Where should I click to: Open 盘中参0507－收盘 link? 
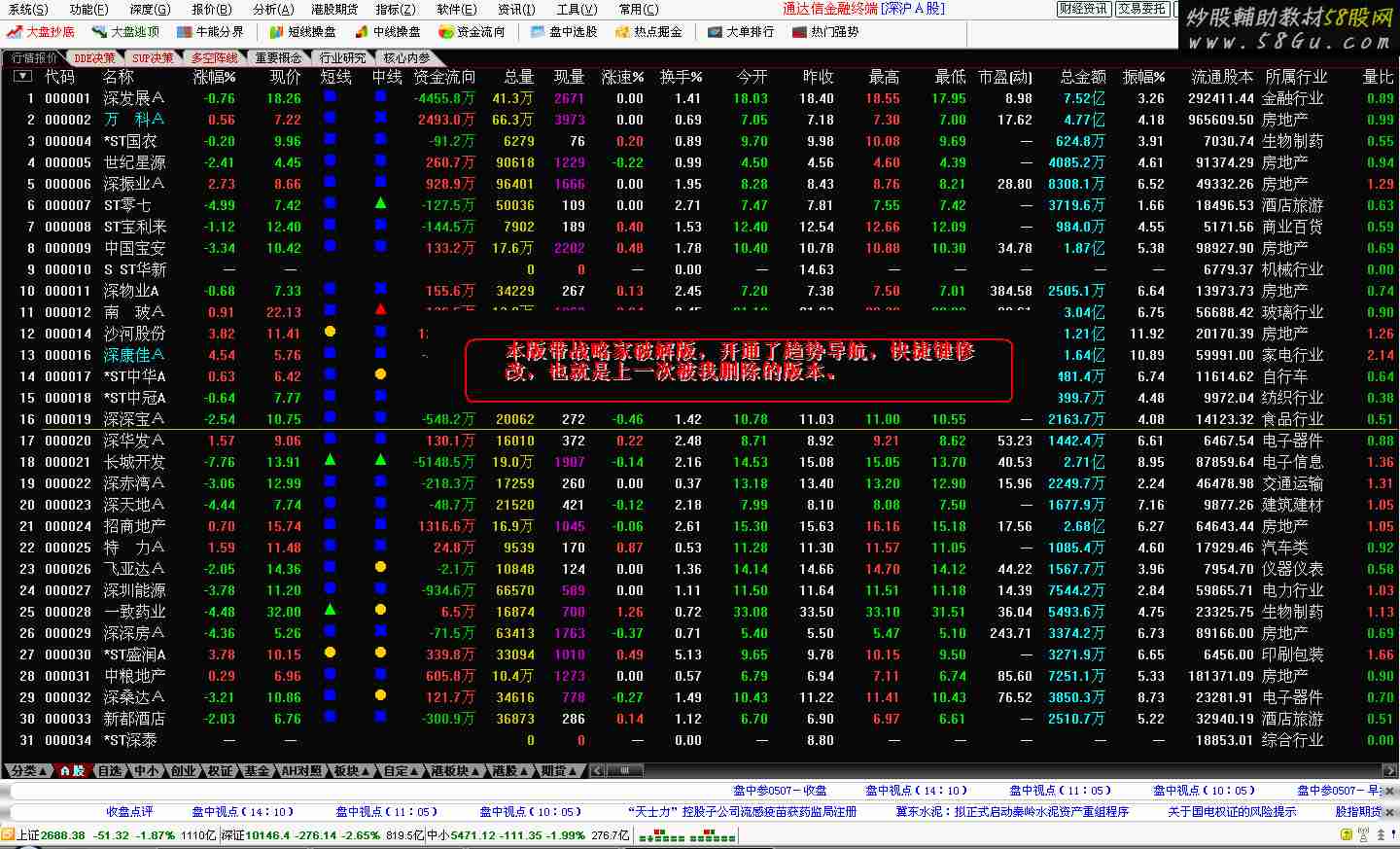[780, 791]
